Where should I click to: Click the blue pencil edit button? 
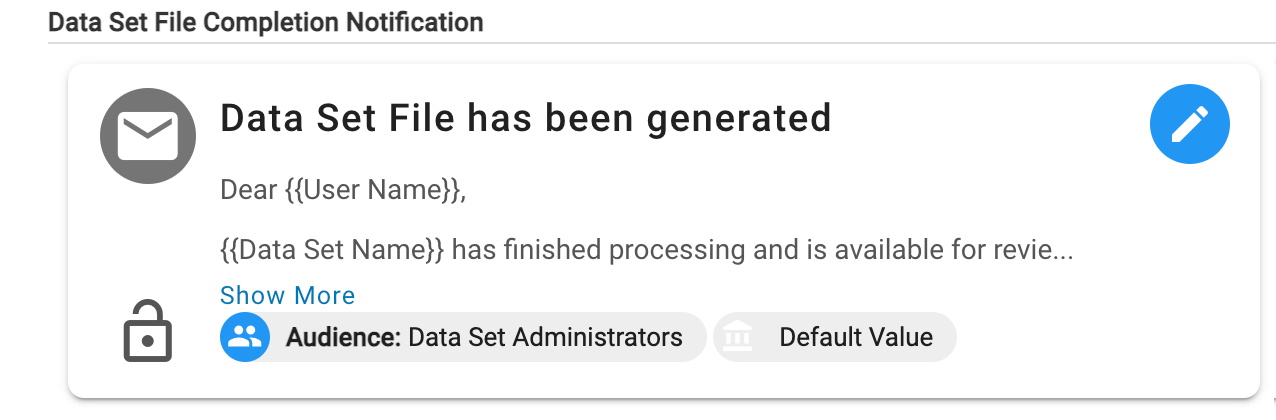[x=1189, y=124]
